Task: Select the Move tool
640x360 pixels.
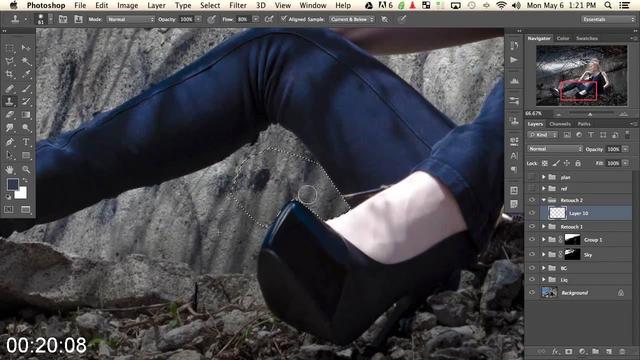Action: (x=26, y=48)
